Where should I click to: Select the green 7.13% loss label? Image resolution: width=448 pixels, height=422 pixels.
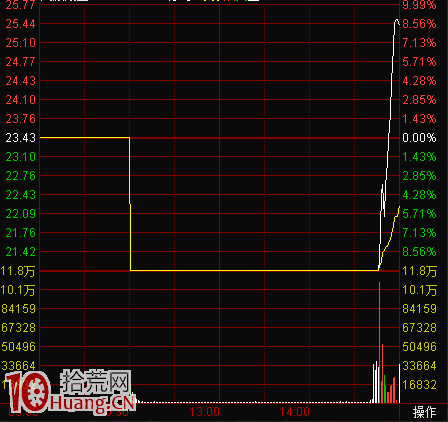(x=419, y=233)
